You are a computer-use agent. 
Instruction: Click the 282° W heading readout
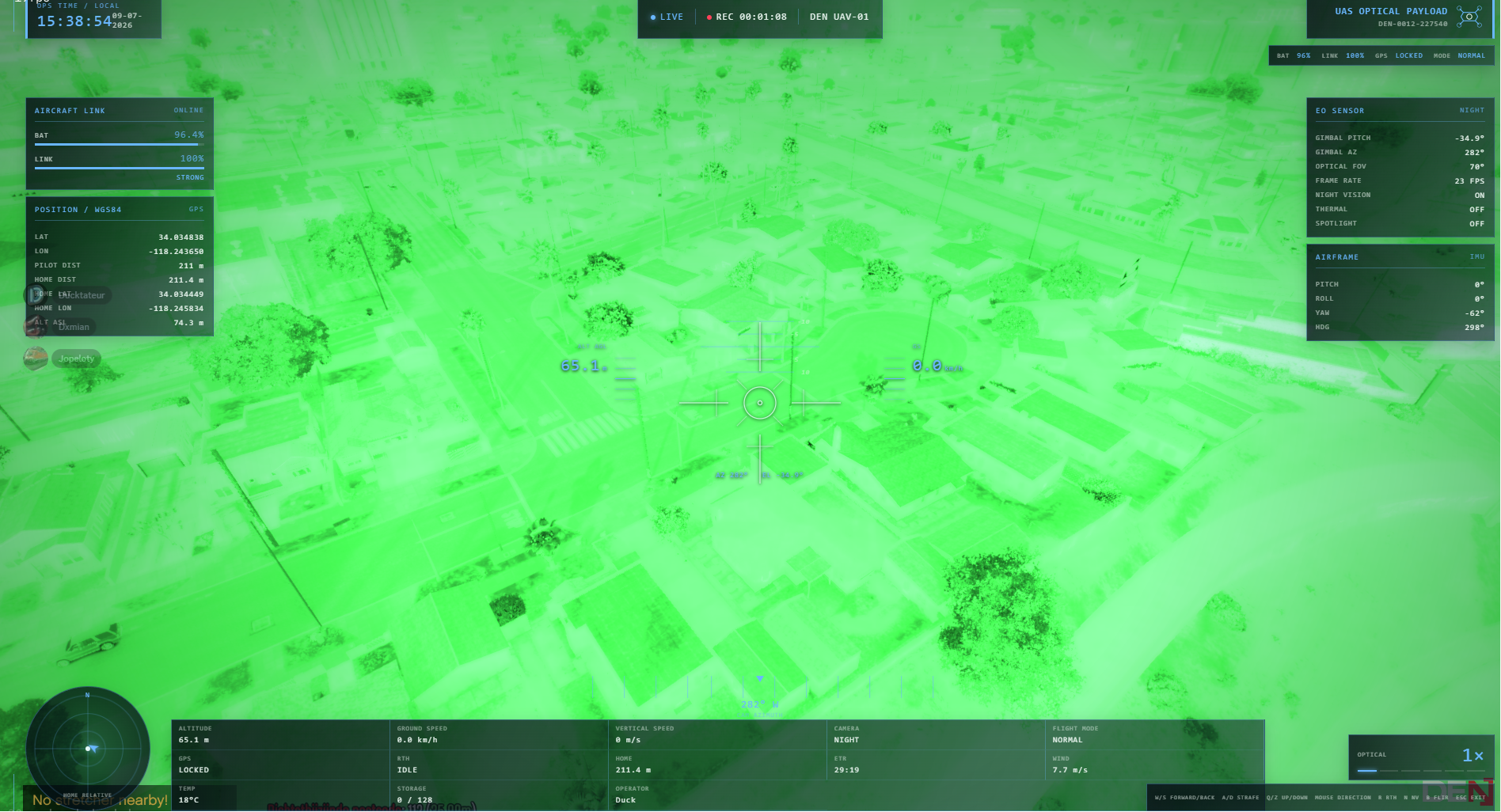[x=760, y=704]
